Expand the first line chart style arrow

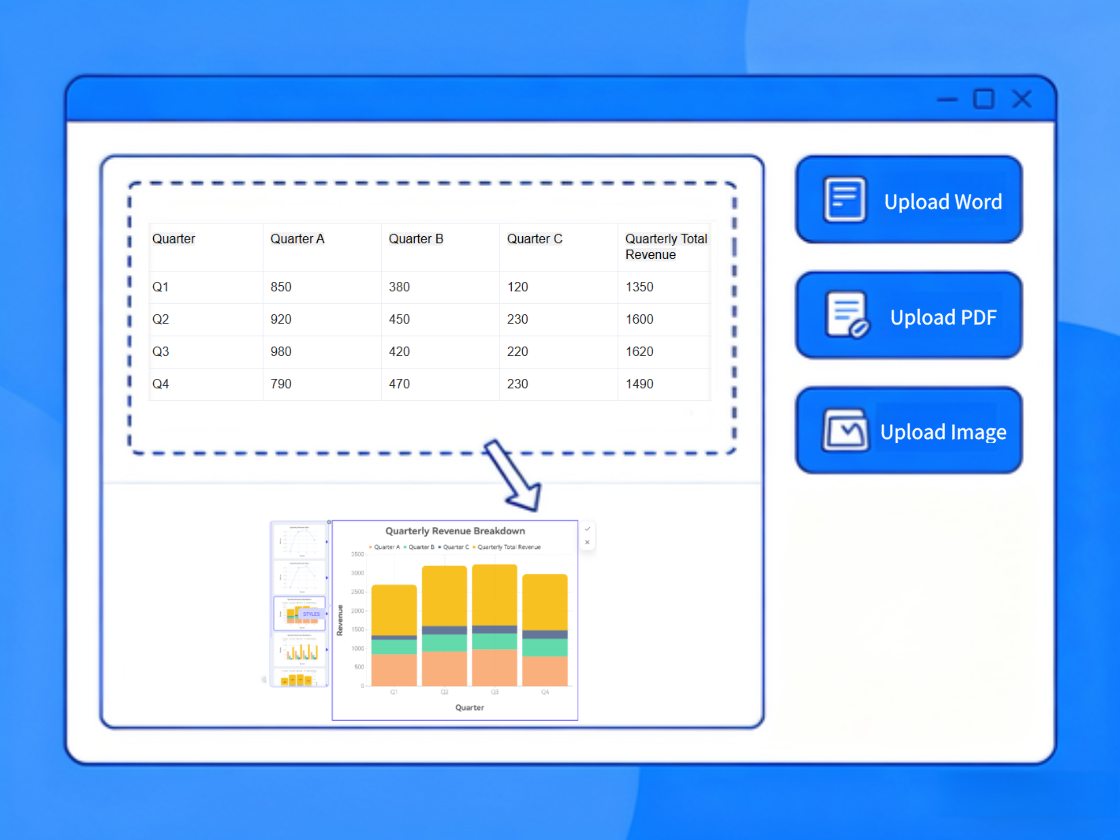(327, 541)
